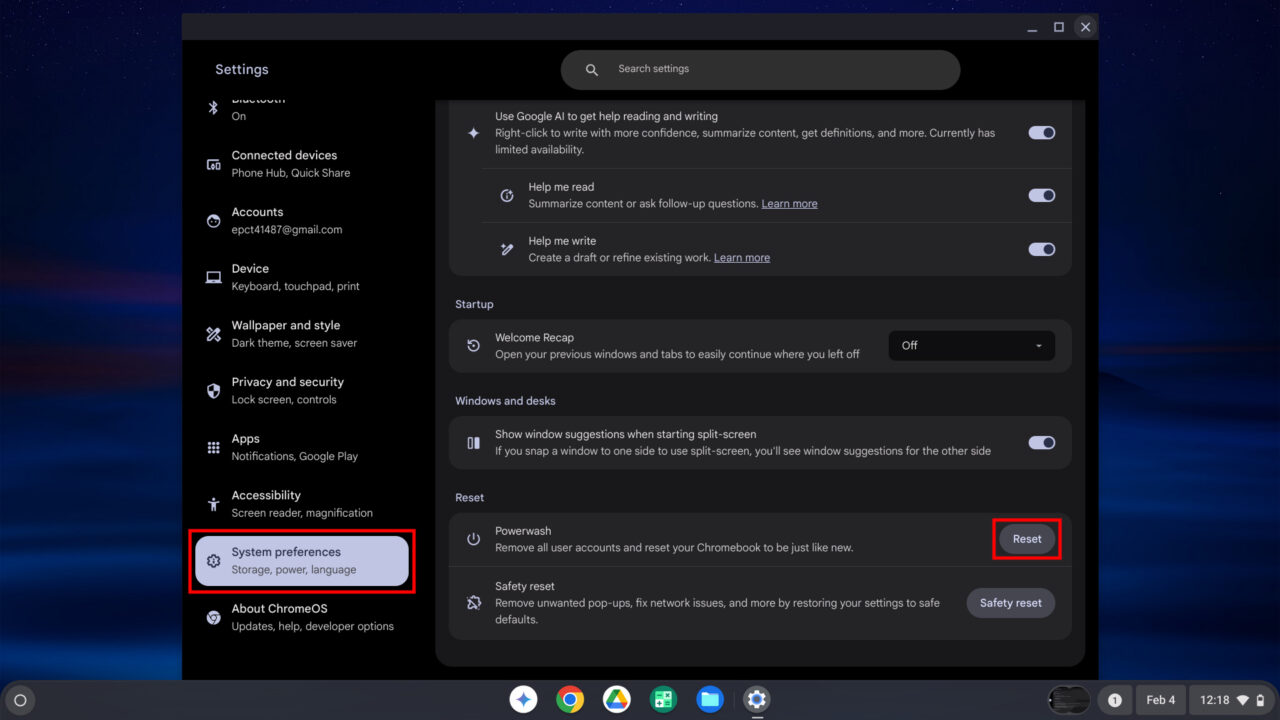Screen dimensions: 1280x720
Task: Click the Search settings field
Action: click(x=760, y=69)
